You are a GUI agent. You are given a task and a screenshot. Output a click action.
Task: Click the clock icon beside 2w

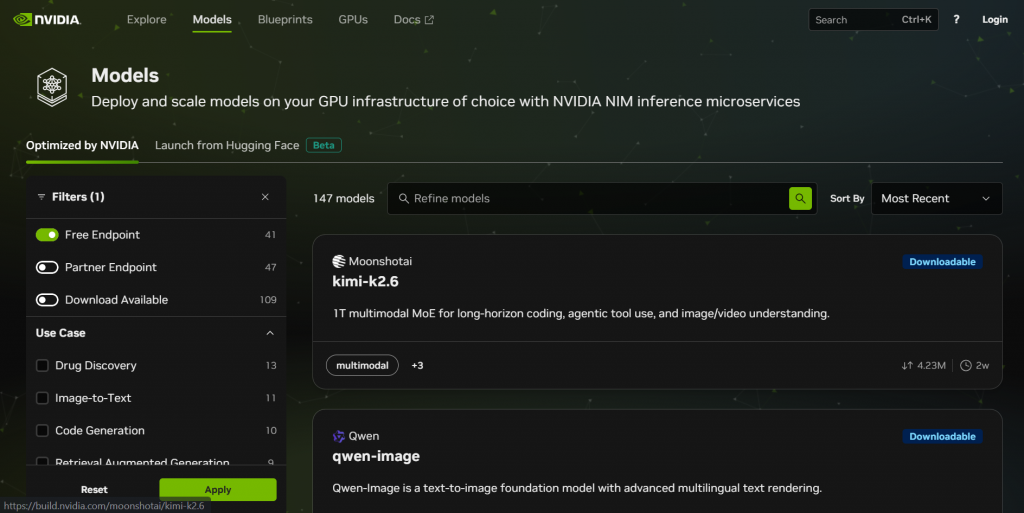pos(966,365)
